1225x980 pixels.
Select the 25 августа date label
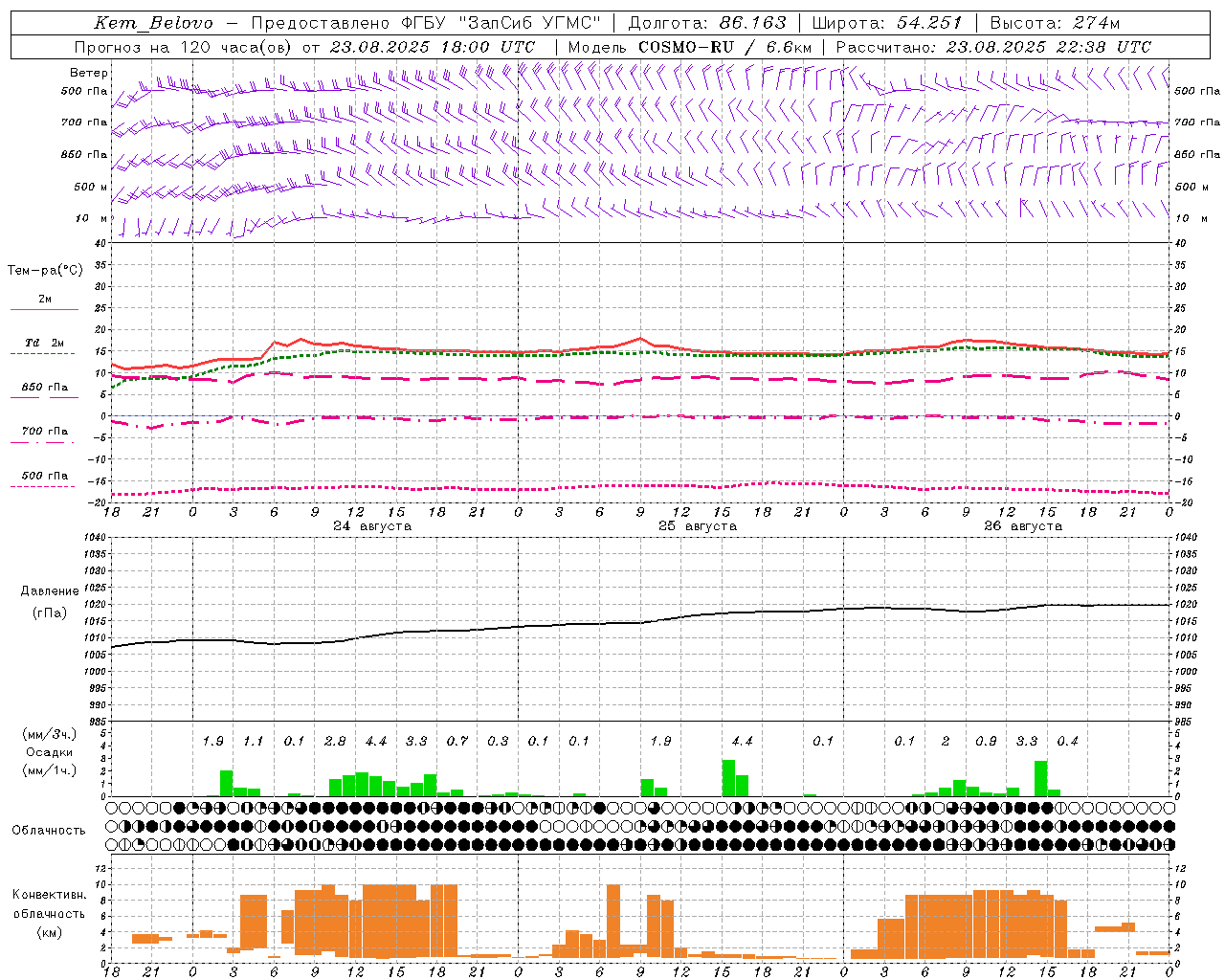(698, 526)
